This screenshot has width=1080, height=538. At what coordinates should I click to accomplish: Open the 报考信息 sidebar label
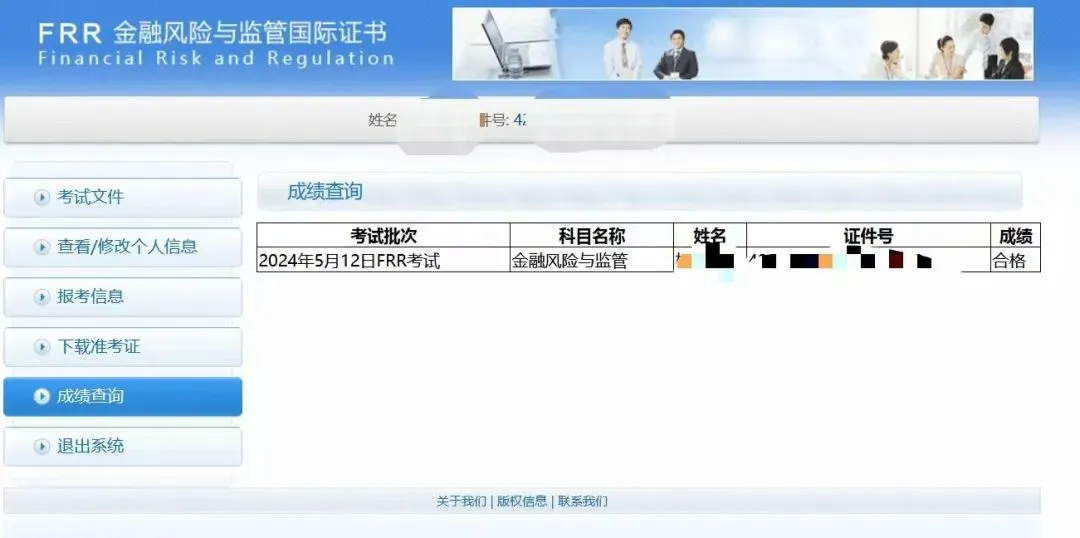click(90, 297)
